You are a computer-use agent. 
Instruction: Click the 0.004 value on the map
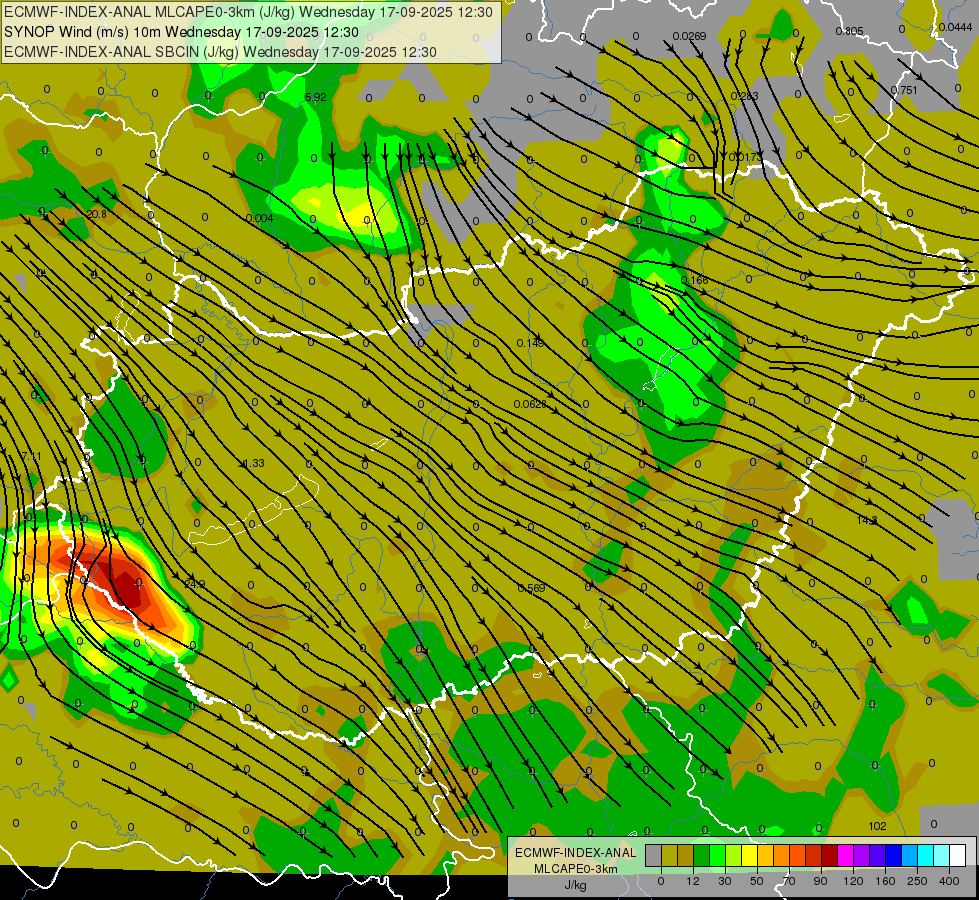[x=259, y=218]
